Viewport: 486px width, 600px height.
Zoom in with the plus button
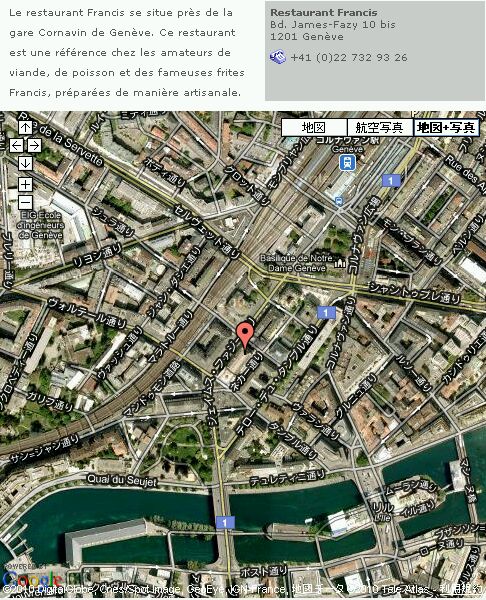click(x=26, y=185)
